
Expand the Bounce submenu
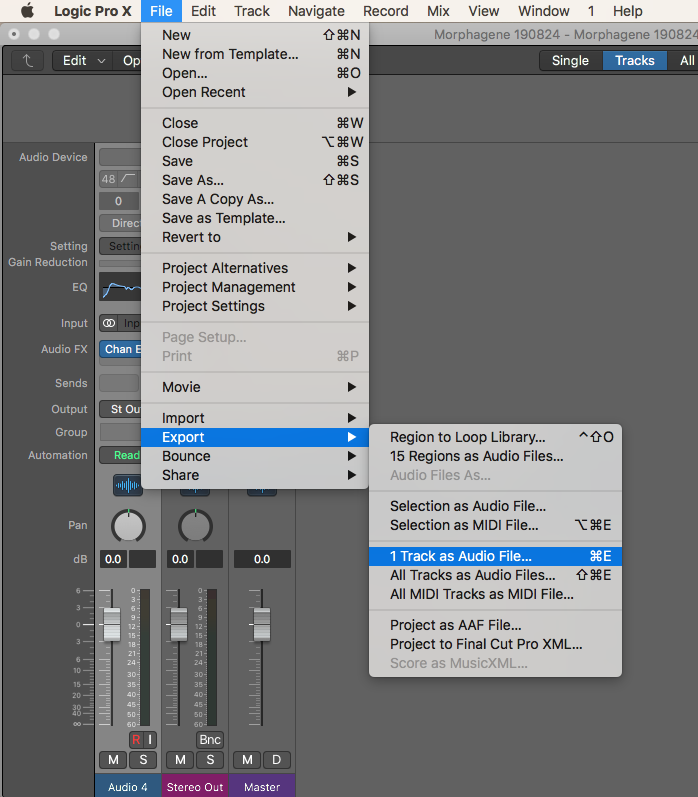point(255,456)
